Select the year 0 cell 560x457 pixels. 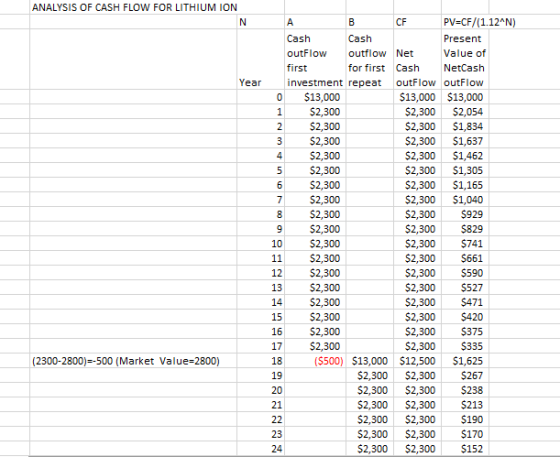(261, 97)
